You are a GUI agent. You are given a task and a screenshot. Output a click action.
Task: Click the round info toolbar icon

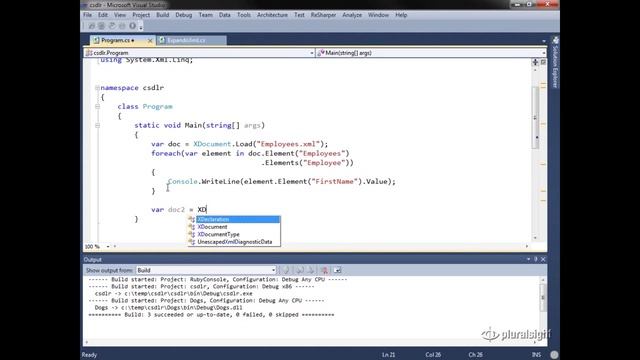pyautogui.click(x=132, y=26)
